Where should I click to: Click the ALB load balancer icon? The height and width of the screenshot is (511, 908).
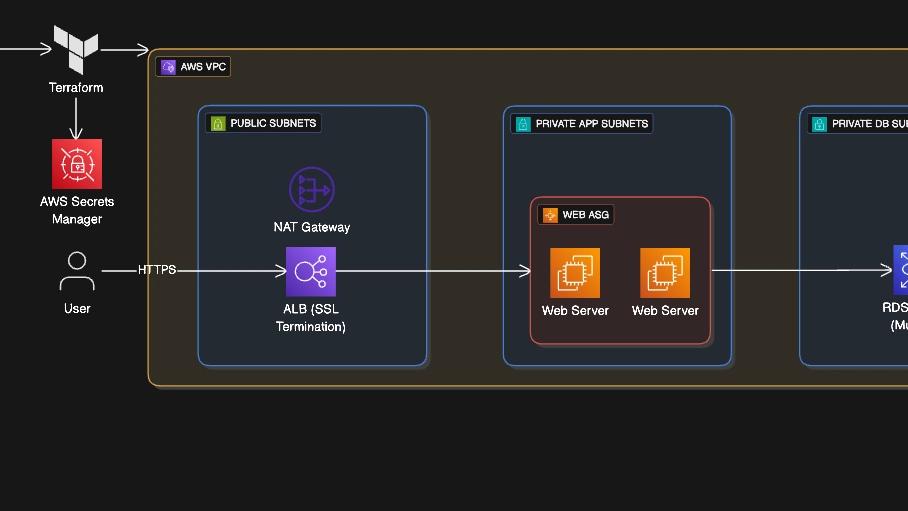point(311,271)
